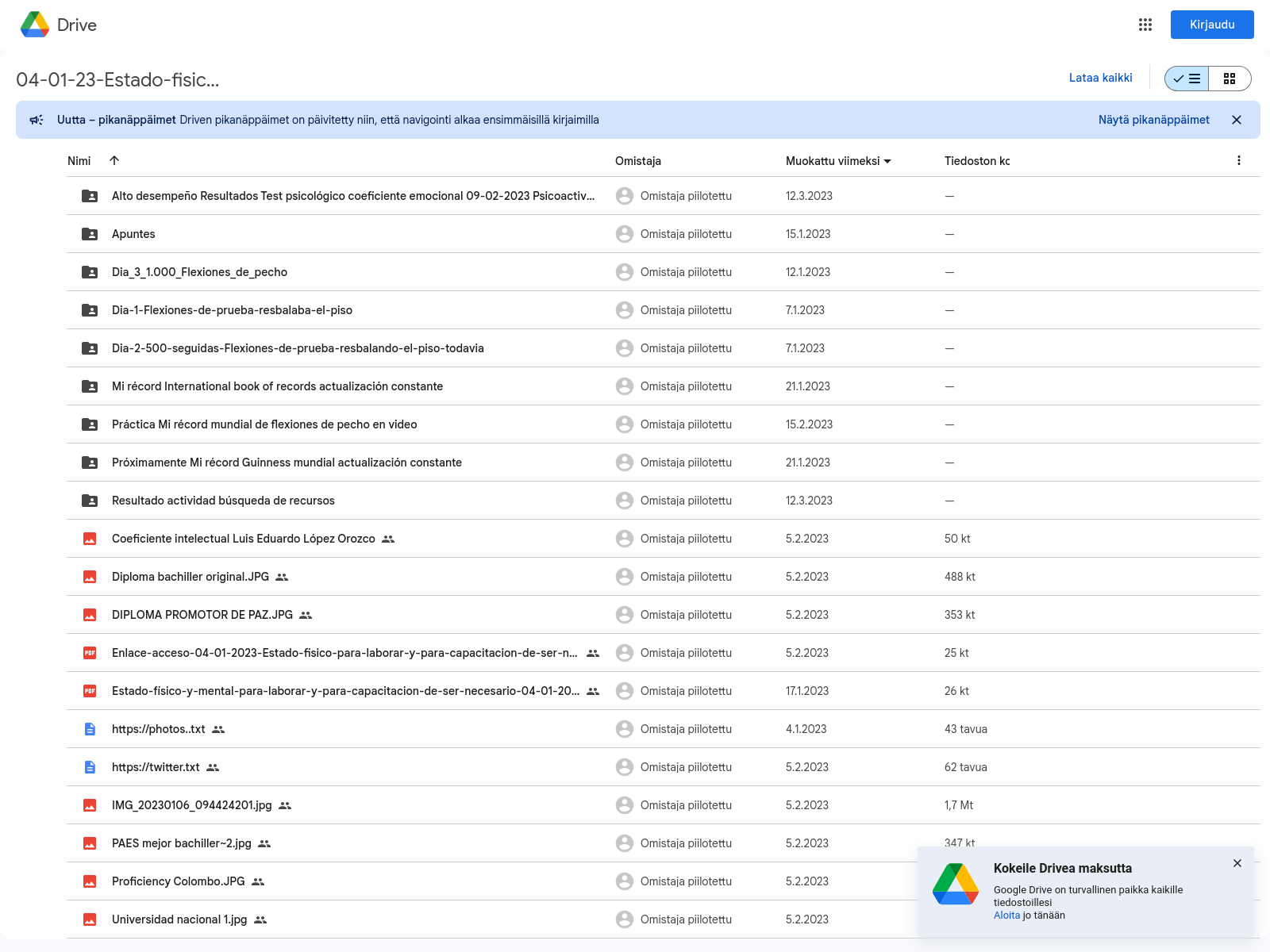1270x952 pixels.
Task: Click document icon of https://photos..txt
Action: (x=90, y=729)
